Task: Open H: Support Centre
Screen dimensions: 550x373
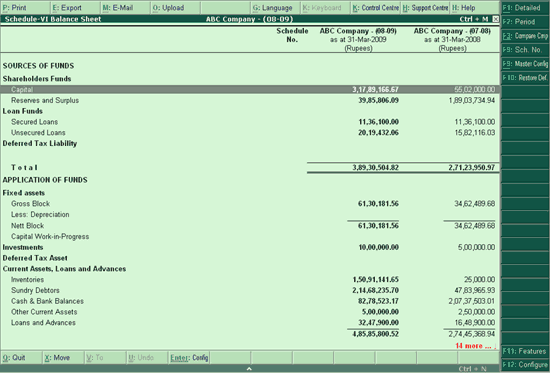Action: (425, 8)
